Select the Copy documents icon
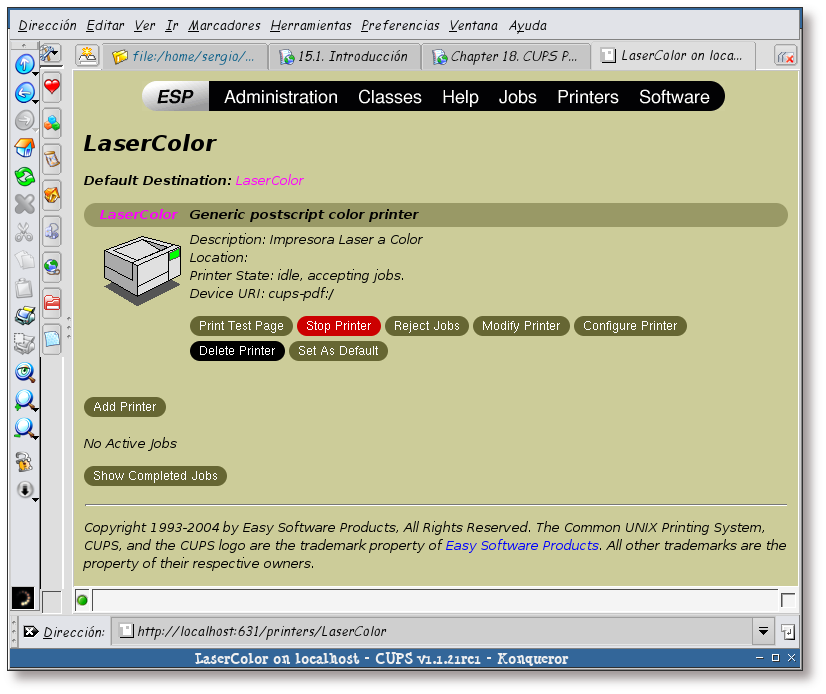 pyautogui.click(x=25, y=259)
